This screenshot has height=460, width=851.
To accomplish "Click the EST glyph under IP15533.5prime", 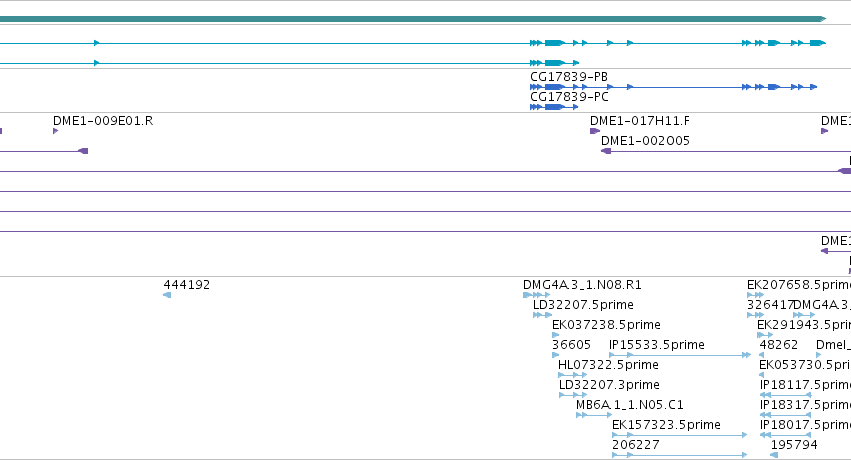I will (680, 355).
